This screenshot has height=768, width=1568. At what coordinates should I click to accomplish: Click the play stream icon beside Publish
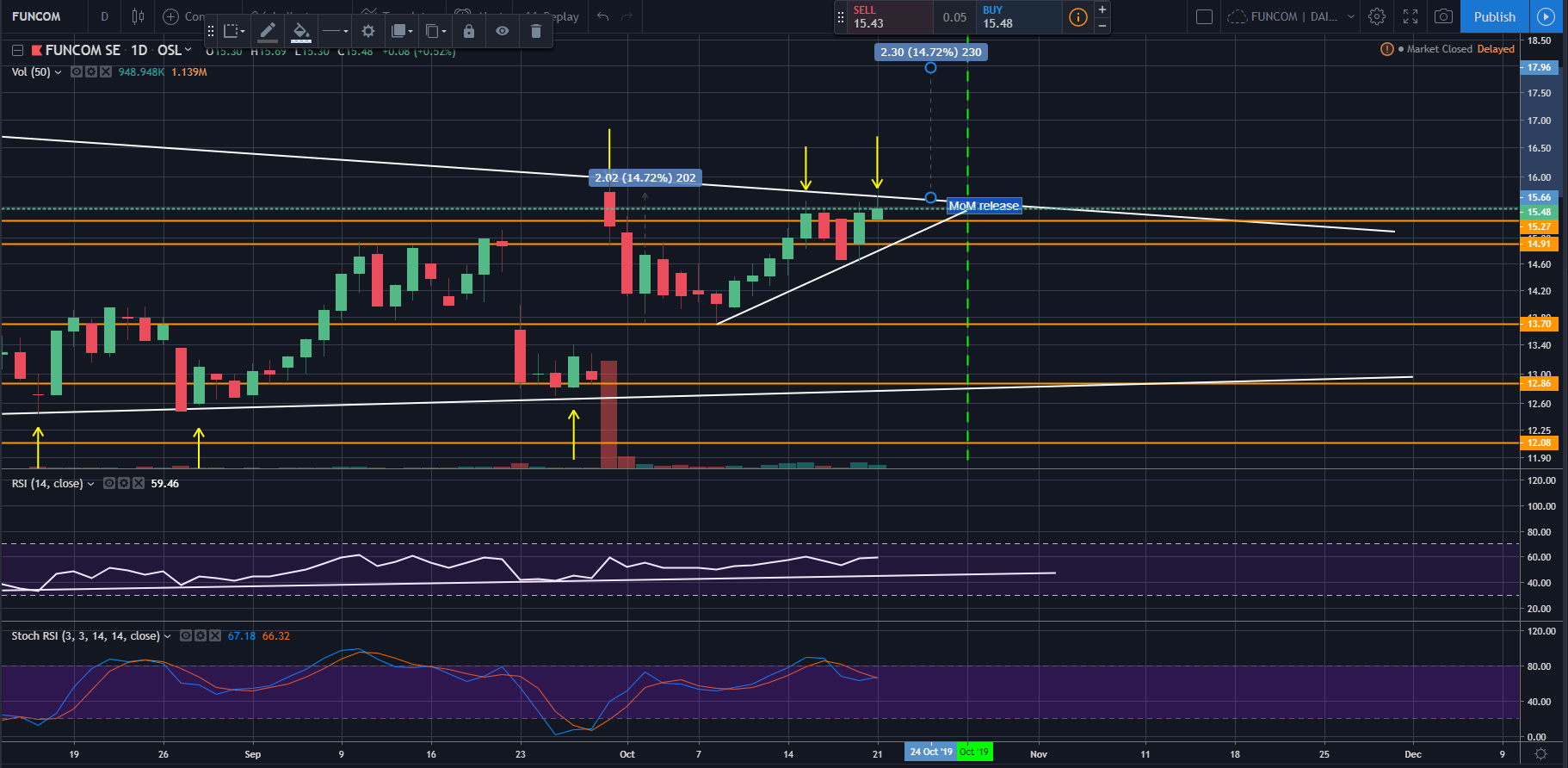point(1546,16)
